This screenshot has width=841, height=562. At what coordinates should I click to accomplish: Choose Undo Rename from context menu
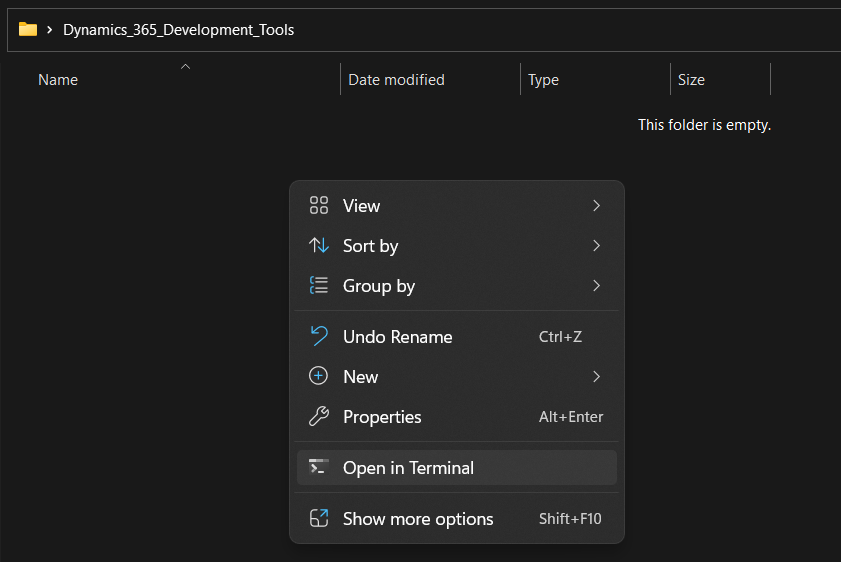[x=456, y=337]
